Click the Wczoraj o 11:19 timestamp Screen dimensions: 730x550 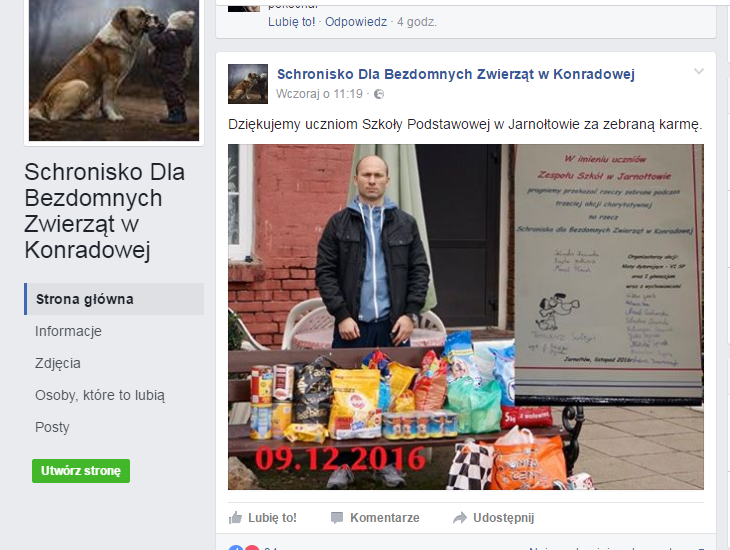tap(319, 94)
